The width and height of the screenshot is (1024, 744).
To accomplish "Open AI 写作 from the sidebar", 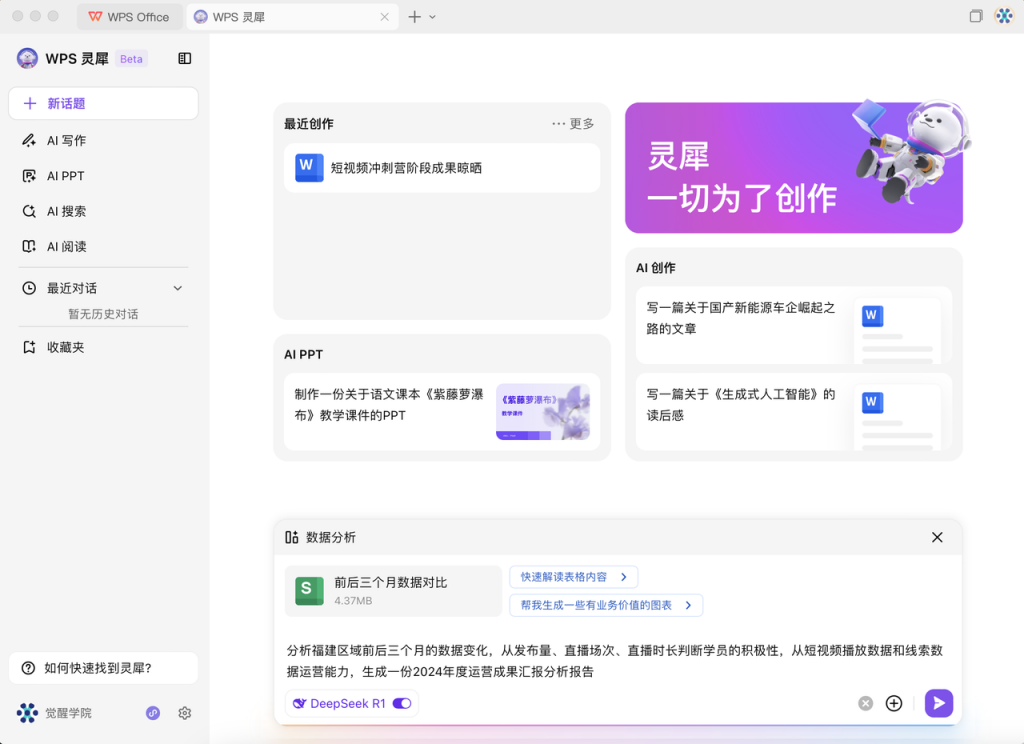I will (103, 140).
